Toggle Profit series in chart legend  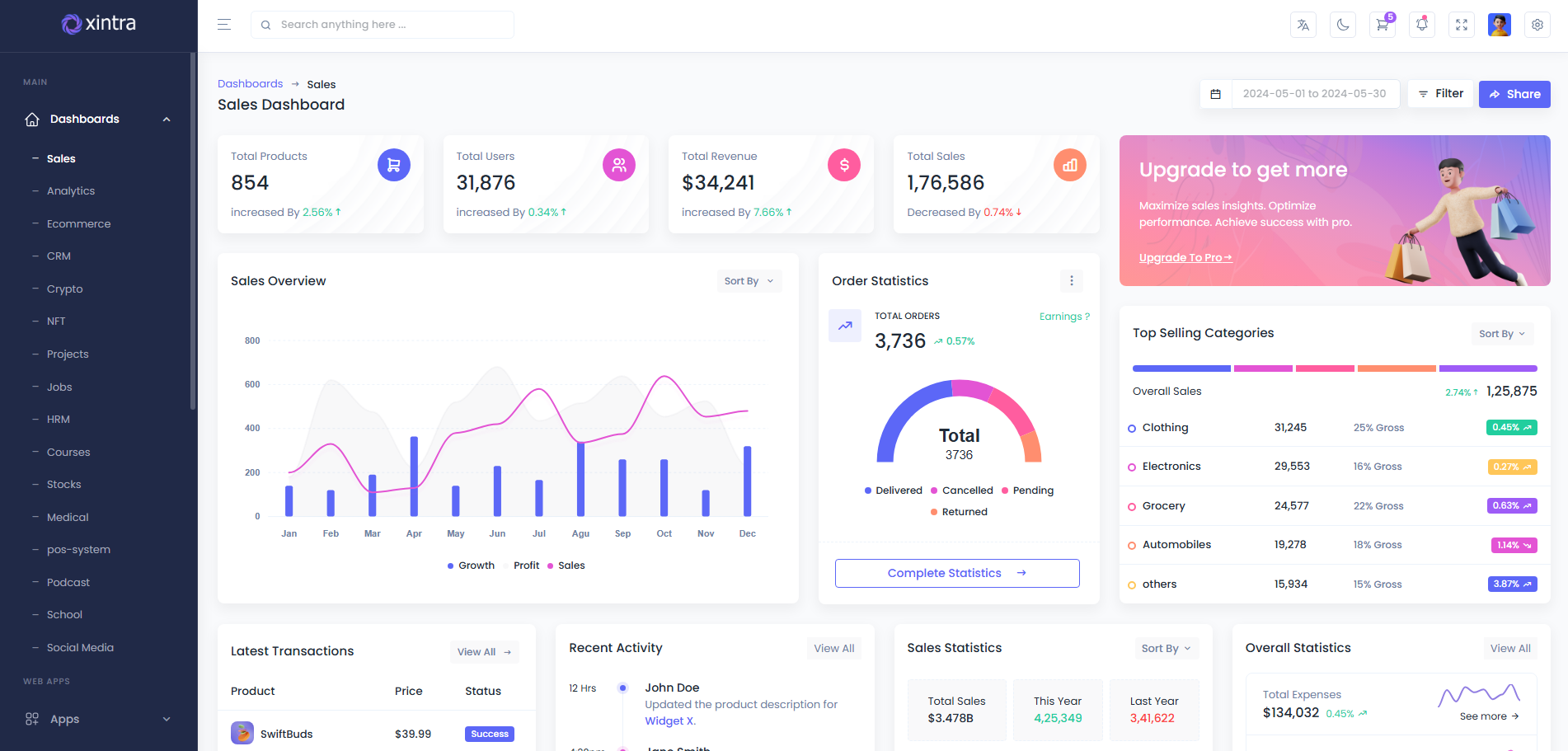521,566
